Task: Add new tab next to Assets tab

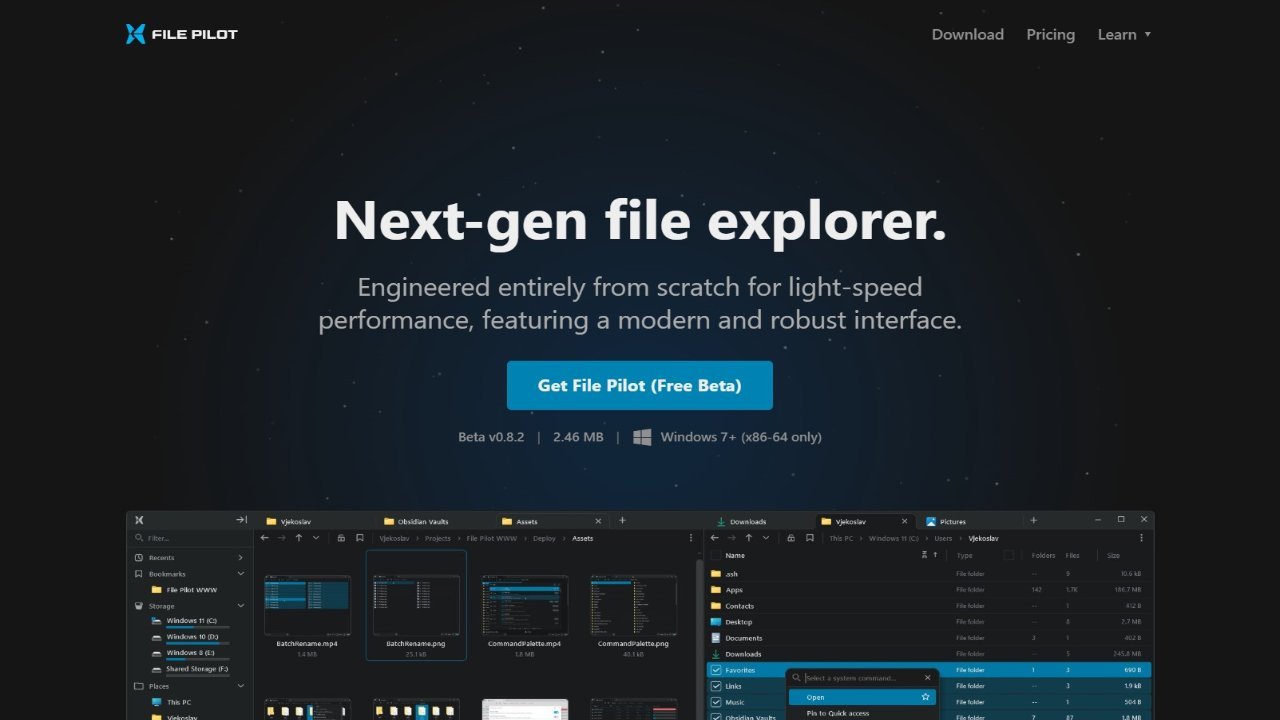Action: click(x=622, y=520)
